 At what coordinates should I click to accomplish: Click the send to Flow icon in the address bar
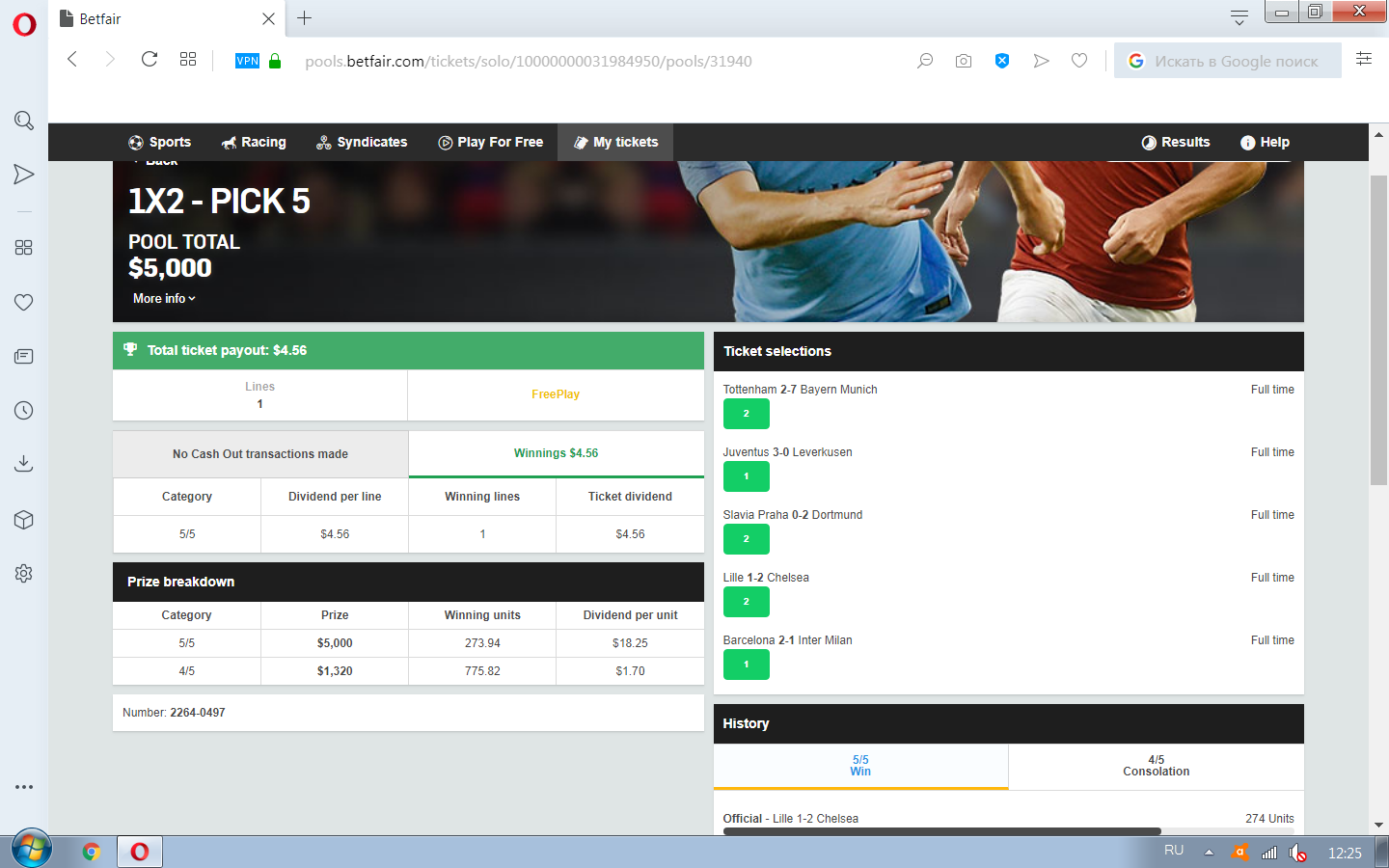click(x=1041, y=61)
